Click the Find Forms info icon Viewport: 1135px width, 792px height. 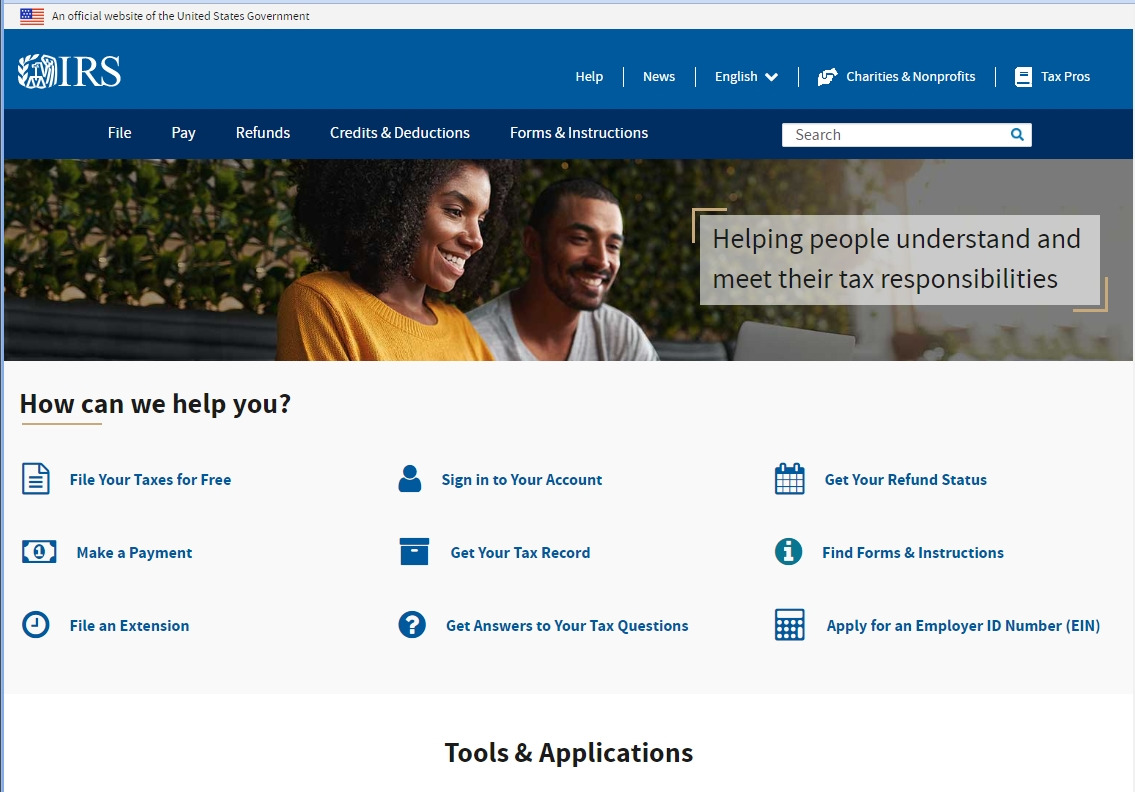coord(788,552)
